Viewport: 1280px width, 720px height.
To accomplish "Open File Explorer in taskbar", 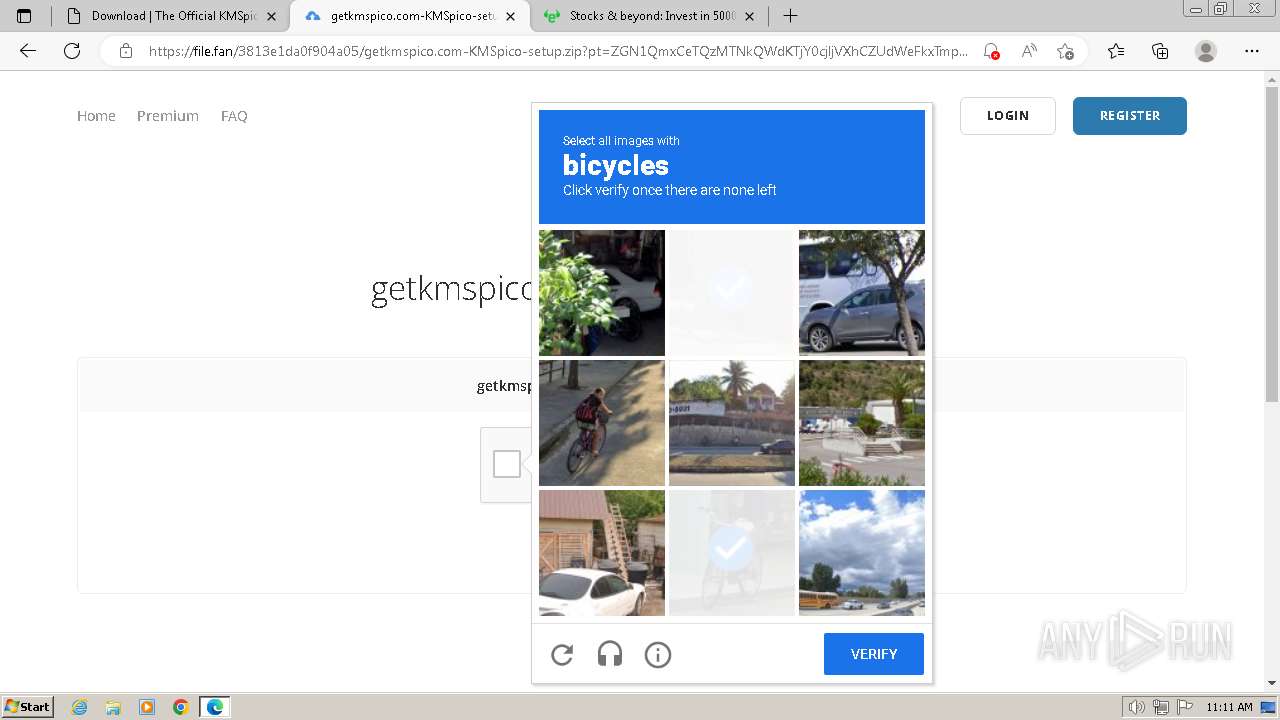I will click(x=113, y=707).
